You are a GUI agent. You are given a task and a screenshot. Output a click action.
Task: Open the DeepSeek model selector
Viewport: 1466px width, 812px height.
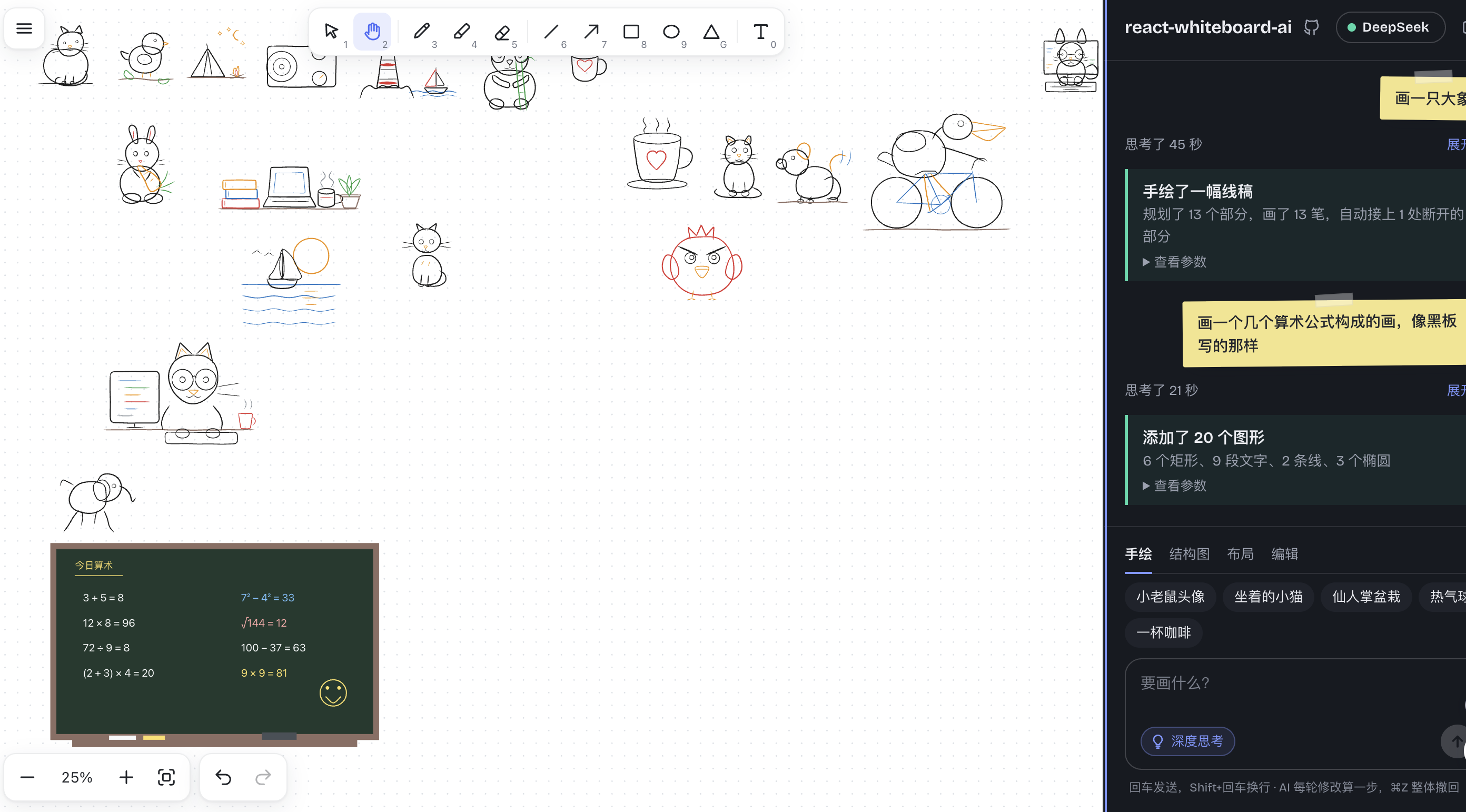click(x=1390, y=27)
